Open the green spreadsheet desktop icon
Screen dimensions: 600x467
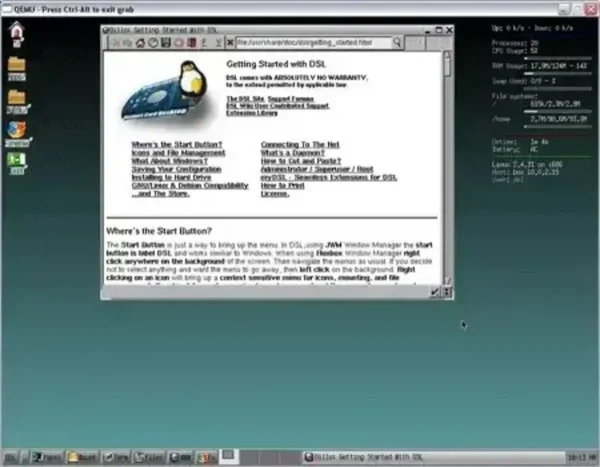point(16,163)
